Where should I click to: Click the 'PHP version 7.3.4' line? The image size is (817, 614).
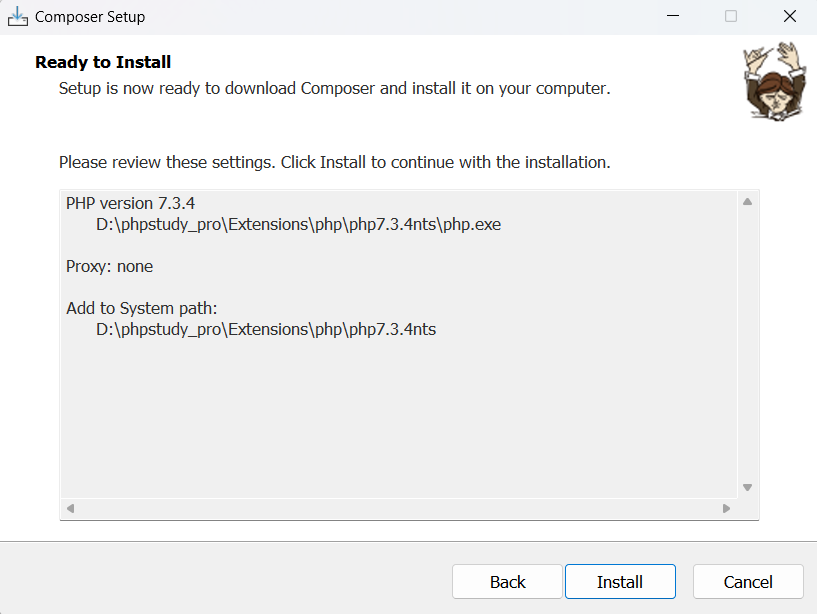tap(130, 203)
